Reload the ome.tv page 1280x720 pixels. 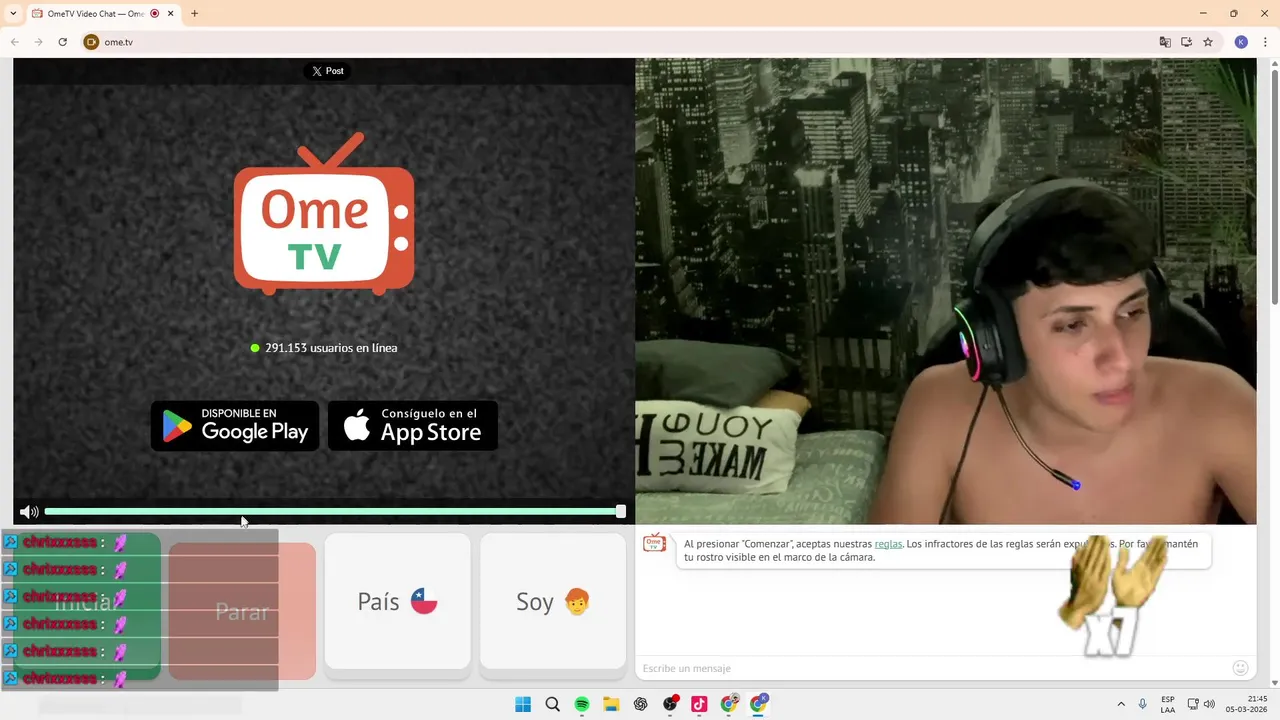62,42
